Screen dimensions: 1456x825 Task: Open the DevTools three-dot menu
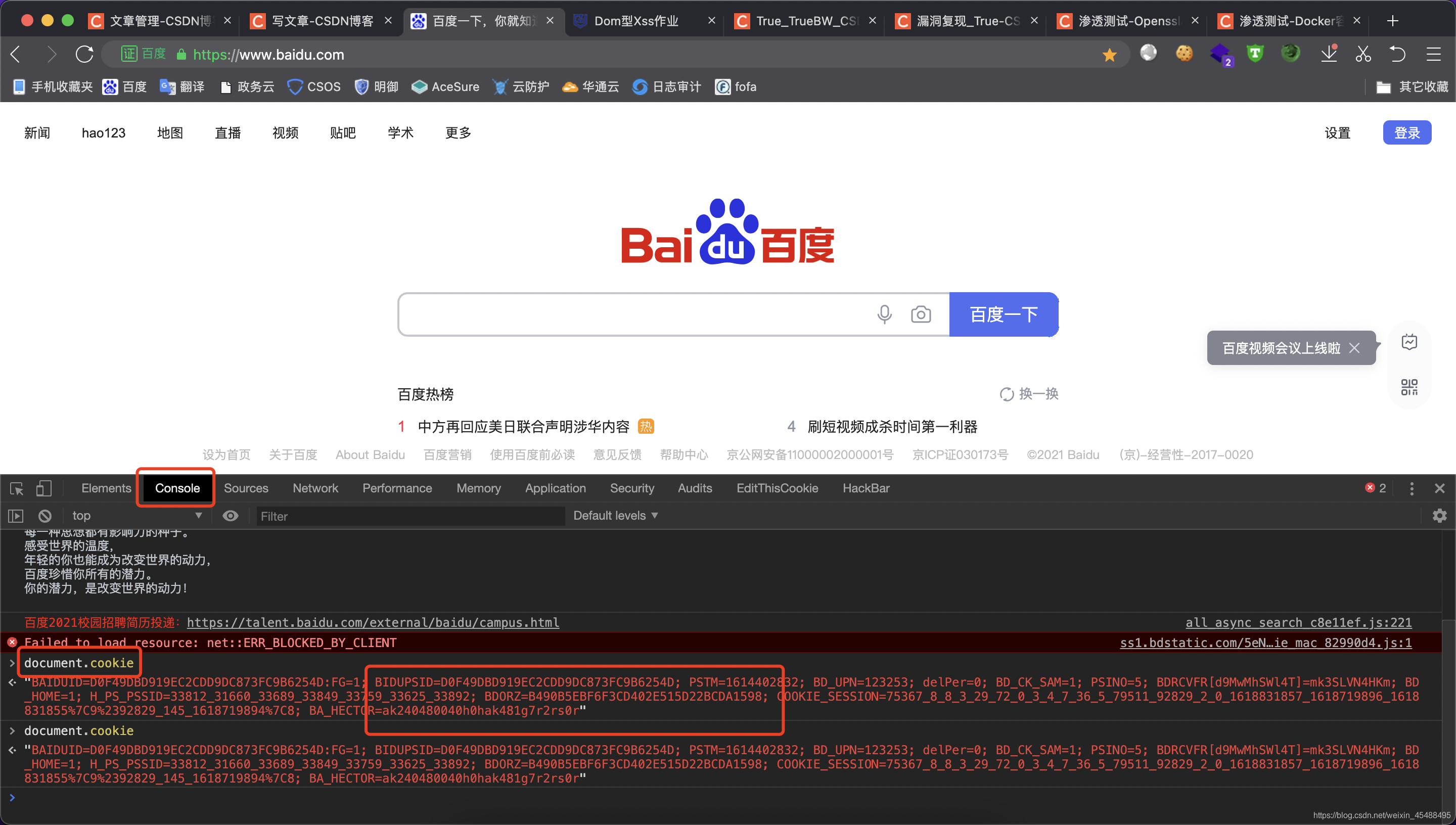pos(1411,488)
